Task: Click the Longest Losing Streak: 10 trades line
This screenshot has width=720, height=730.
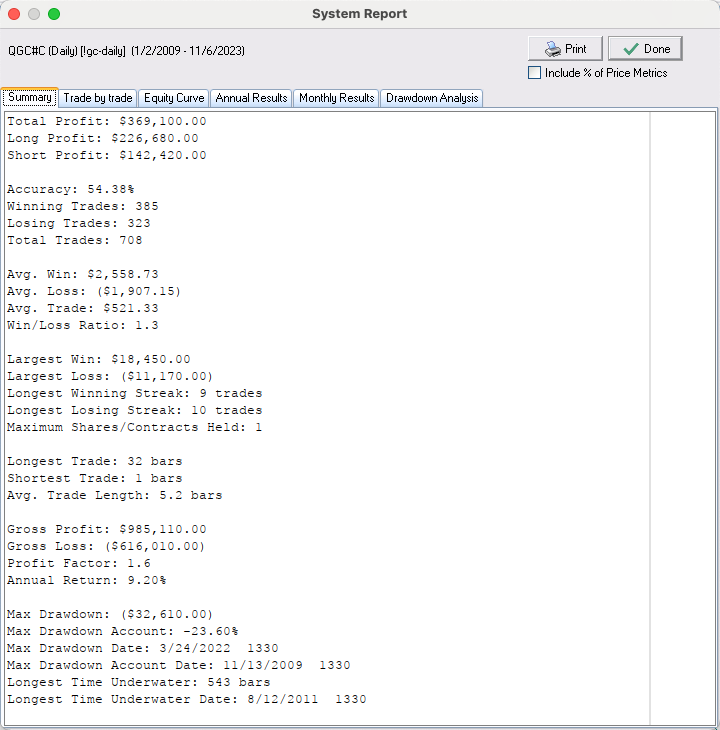Action: click(135, 410)
